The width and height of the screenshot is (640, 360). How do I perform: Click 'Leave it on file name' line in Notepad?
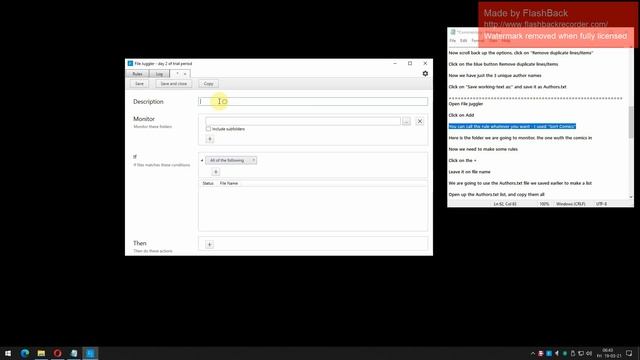click(x=469, y=172)
